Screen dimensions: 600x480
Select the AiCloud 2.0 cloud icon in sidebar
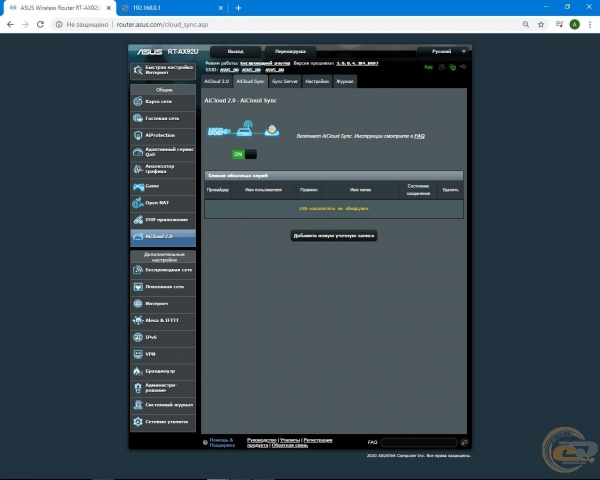coord(138,237)
